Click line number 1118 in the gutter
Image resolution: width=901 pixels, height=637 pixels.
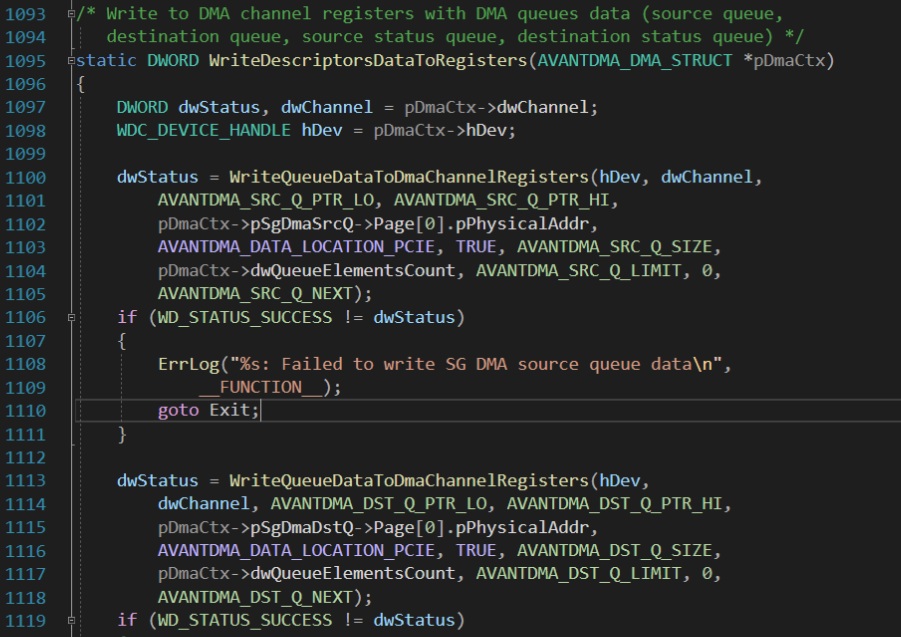[x=25, y=597]
